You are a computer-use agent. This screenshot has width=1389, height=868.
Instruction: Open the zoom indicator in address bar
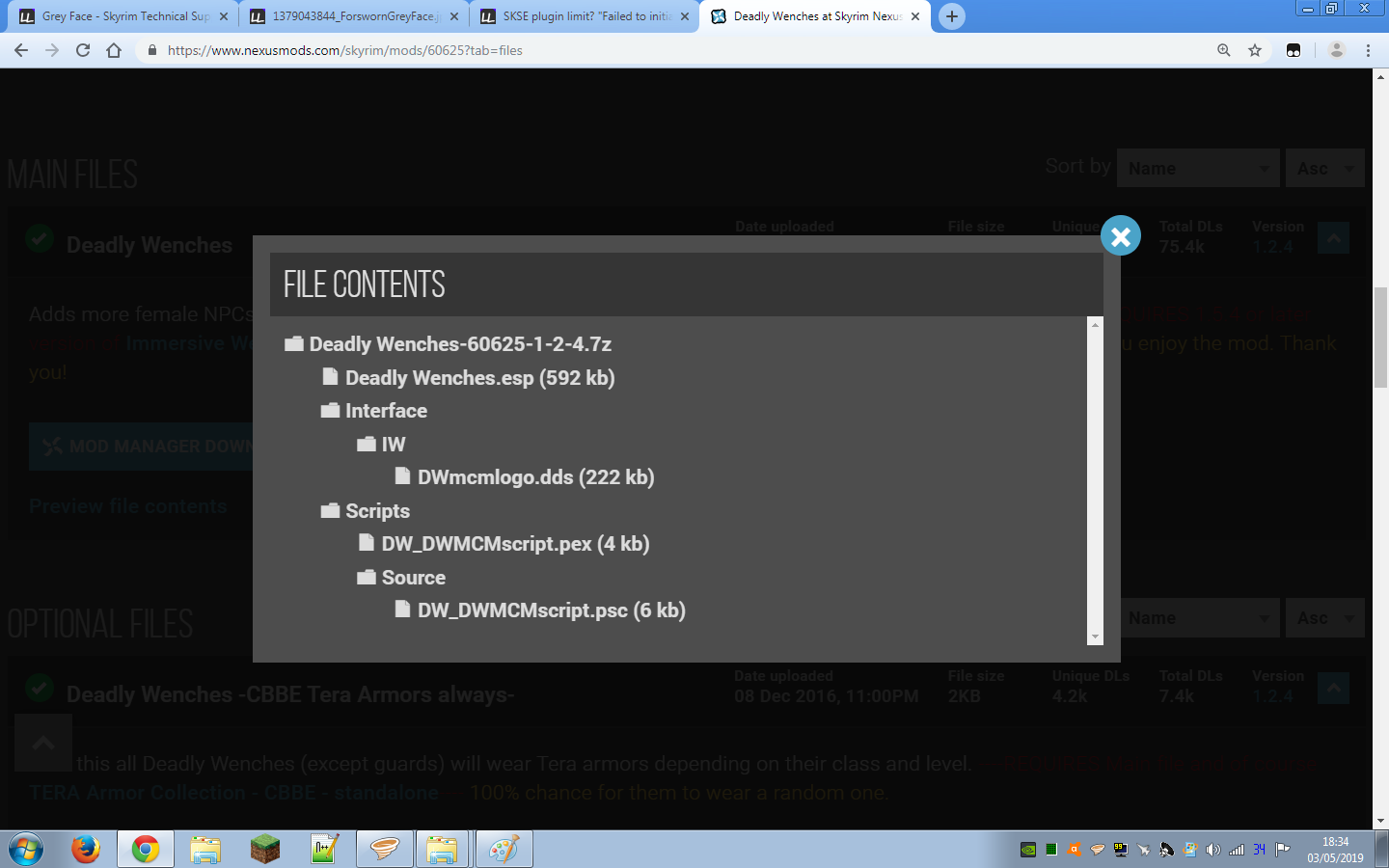[1224, 50]
